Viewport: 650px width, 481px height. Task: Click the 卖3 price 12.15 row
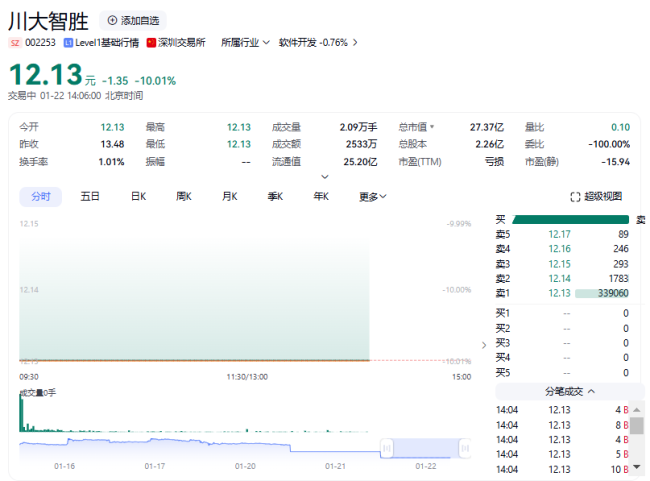click(x=562, y=264)
